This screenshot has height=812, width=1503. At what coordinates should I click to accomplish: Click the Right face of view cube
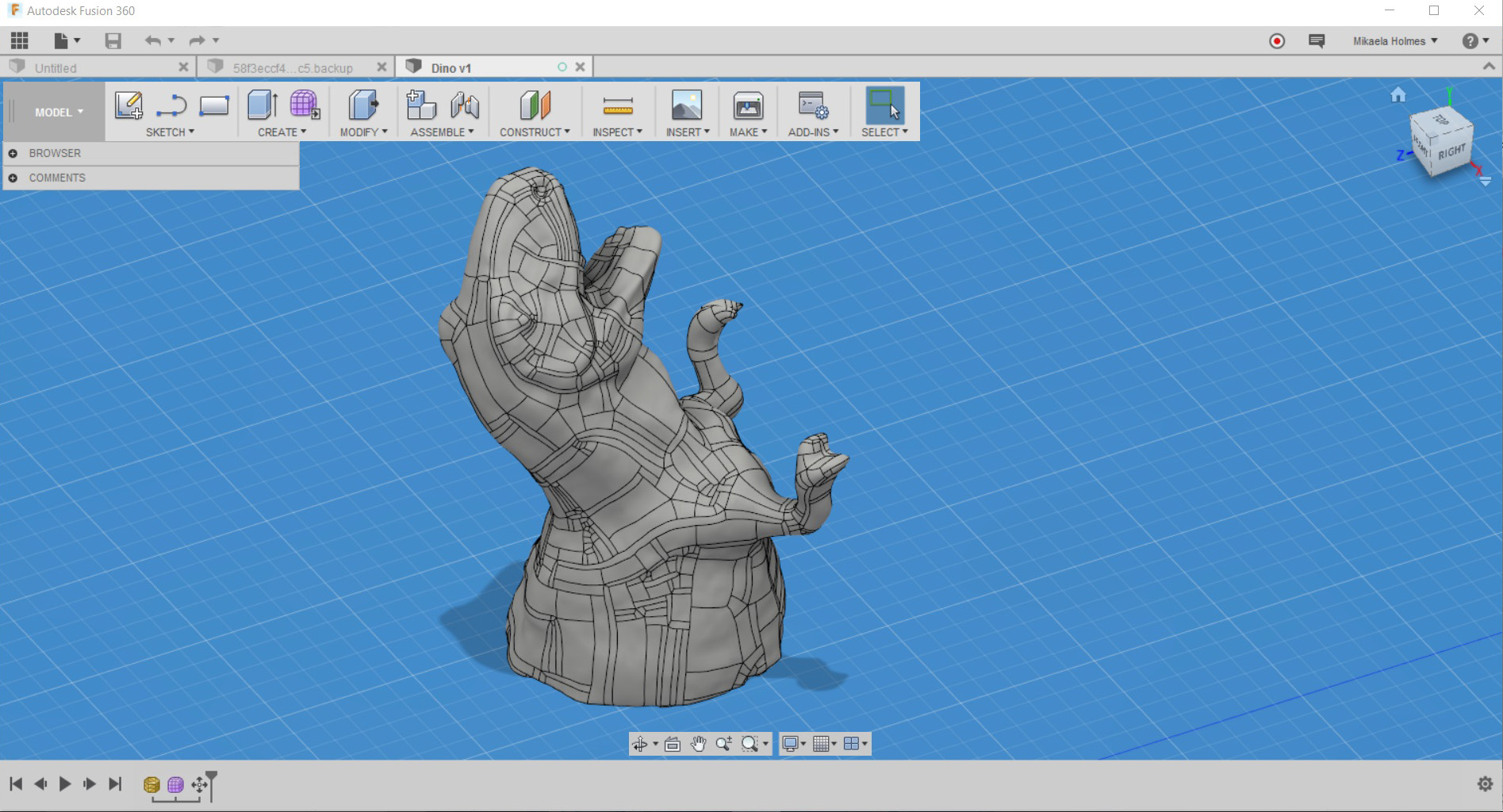[x=1451, y=151]
